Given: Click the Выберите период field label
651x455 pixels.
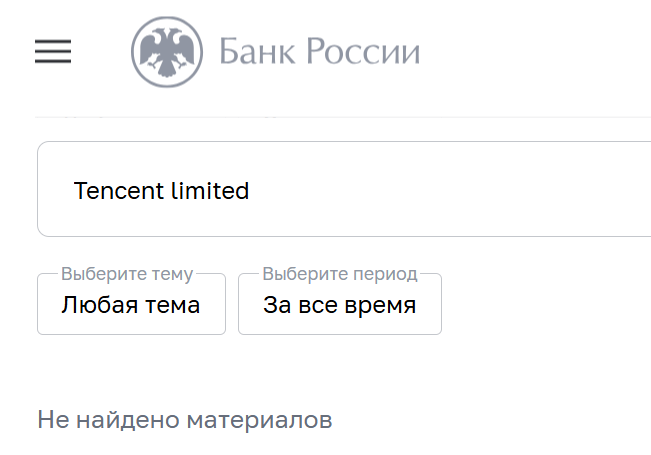Looking at the screenshot, I should click(x=340, y=274).
